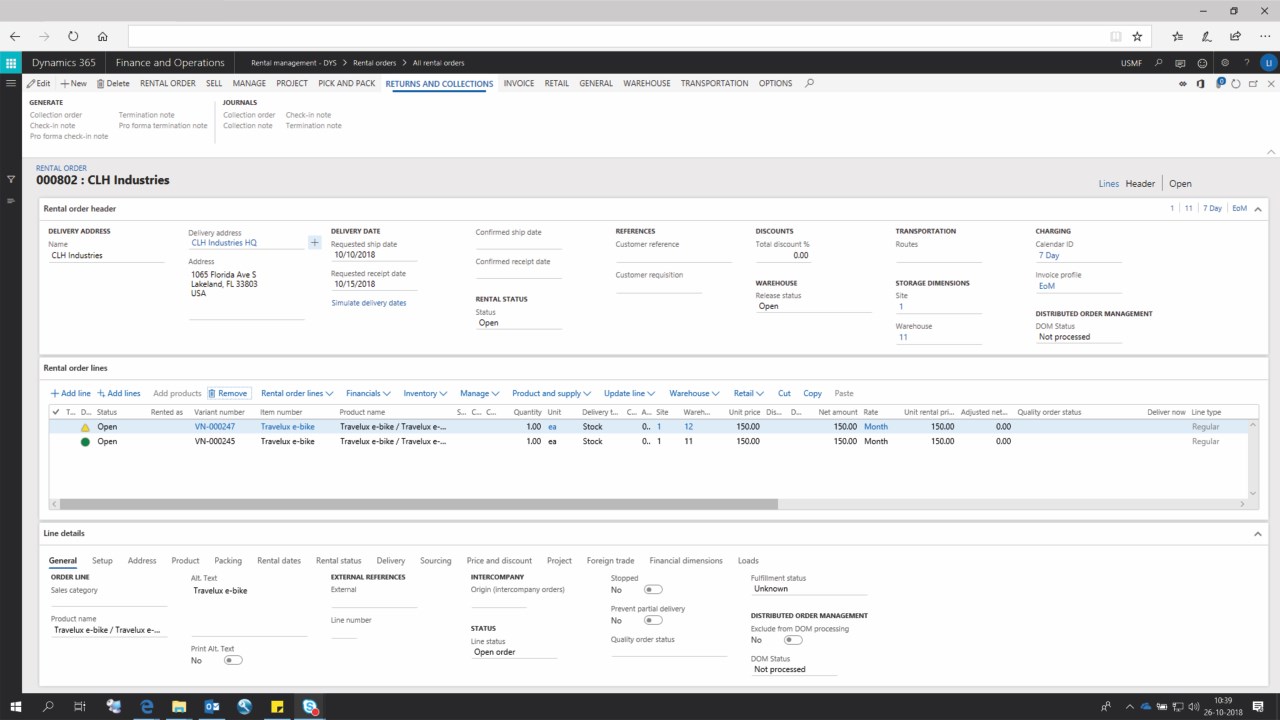Click the feedback smiley icon

point(1203,62)
